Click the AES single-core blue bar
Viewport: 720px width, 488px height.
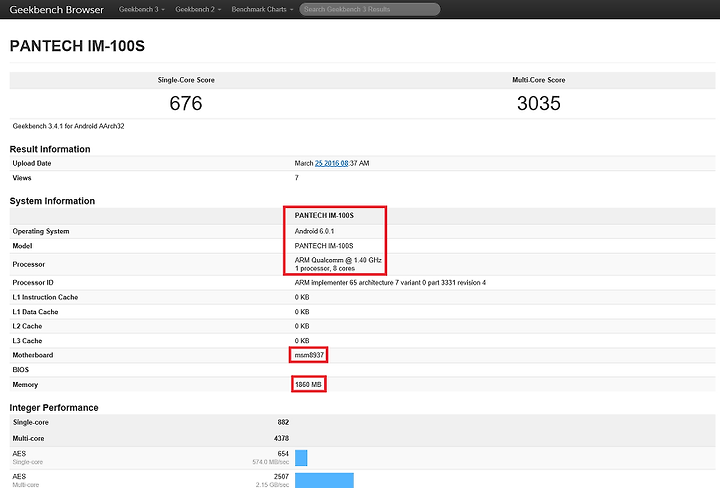pos(301,458)
